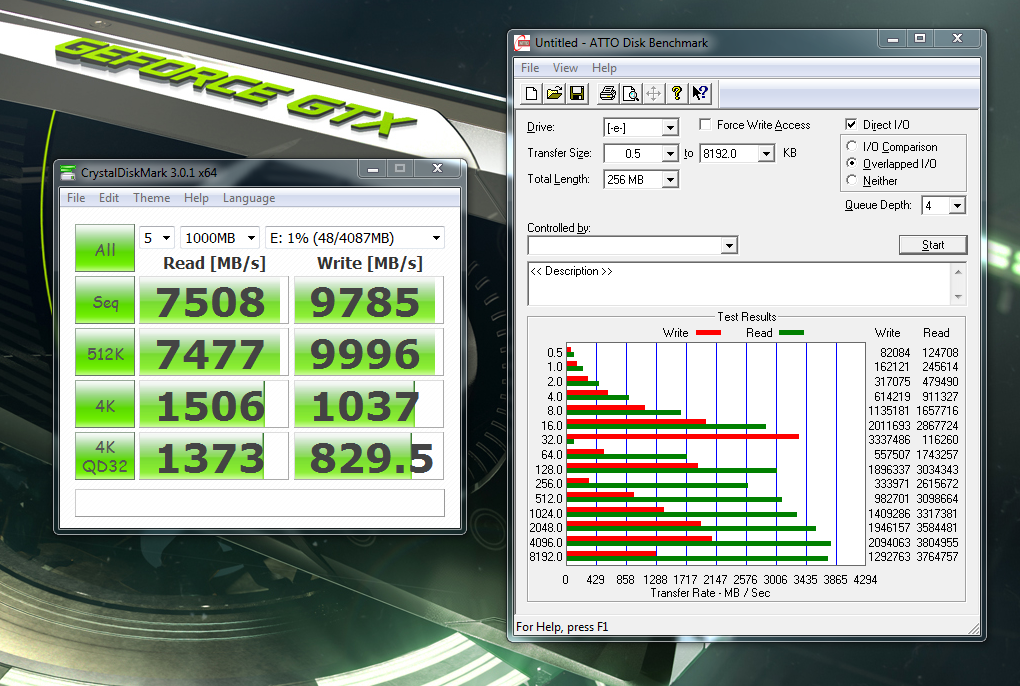Open the test count dropdown showing 5
Screen dimensions: 1020x686
point(157,238)
